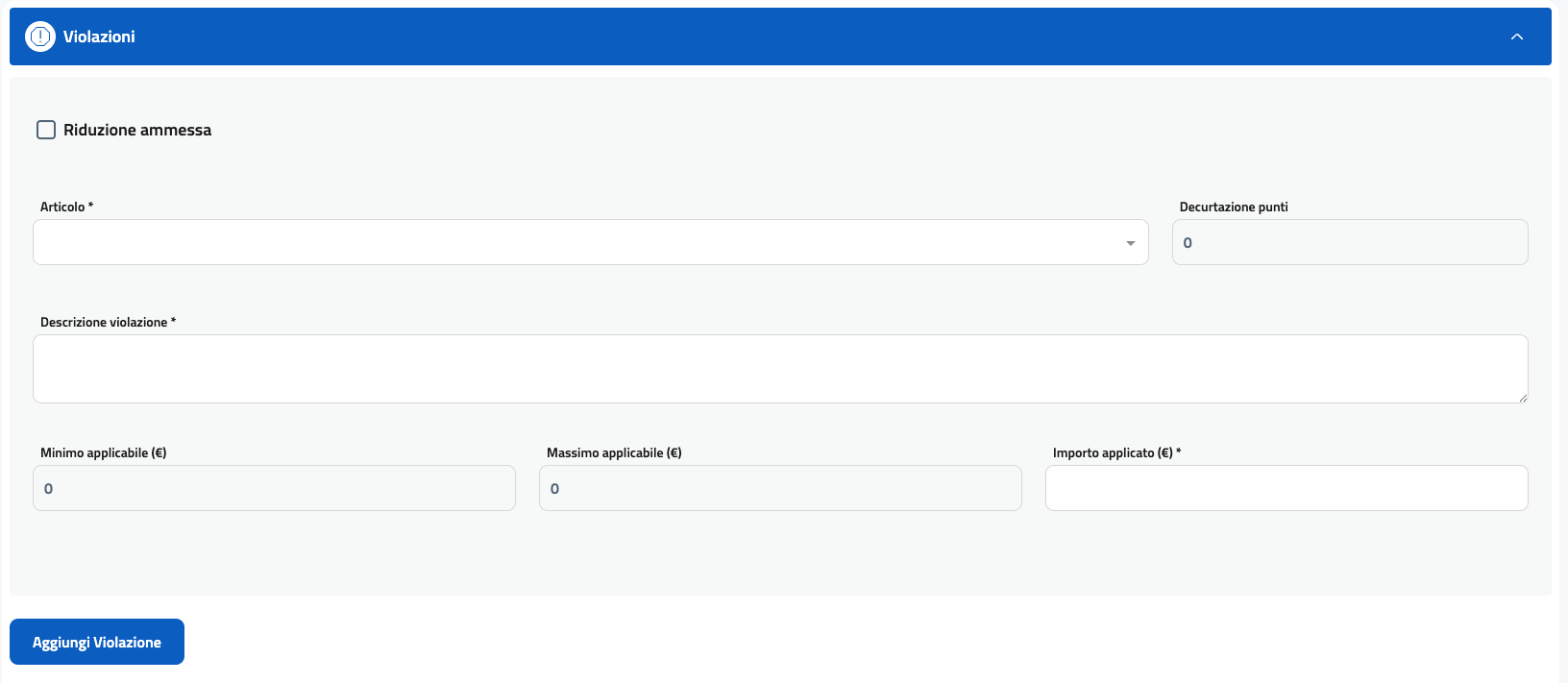Image resolution: width=1568 pixels, height=683 pixels.
Task: Click the 'Descrizione violazione *' label
Action: (x=108, y=322)
